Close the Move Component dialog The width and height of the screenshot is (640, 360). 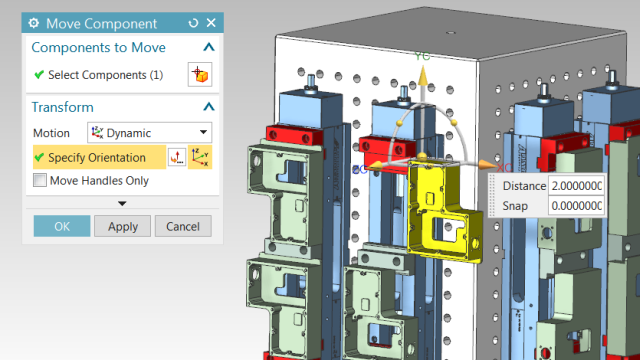point(211,23)
